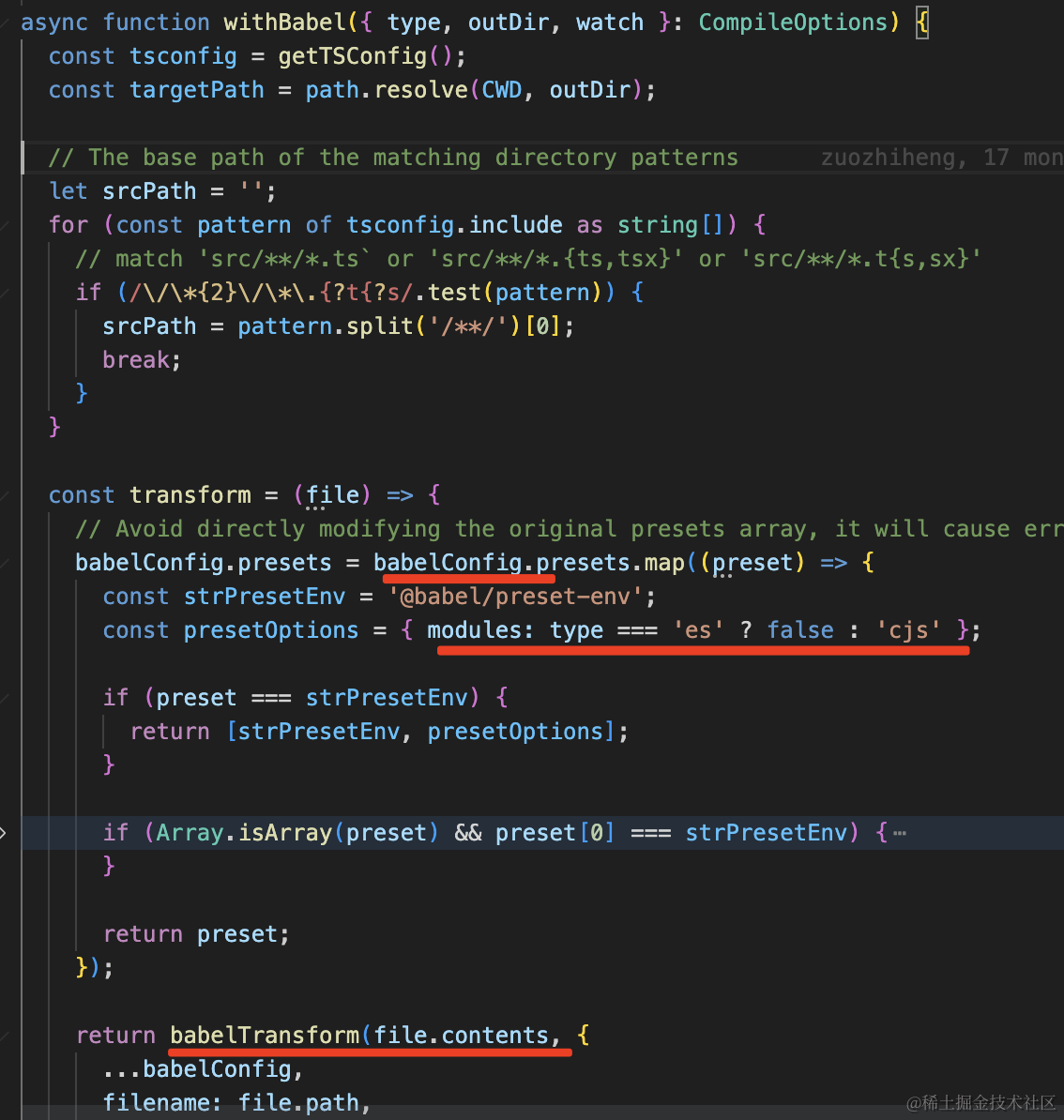Expand the folded Array.isArray block with the gutter chevron
The width and height of the screenshot is (1064, 1120).
(x=4, y=833)
